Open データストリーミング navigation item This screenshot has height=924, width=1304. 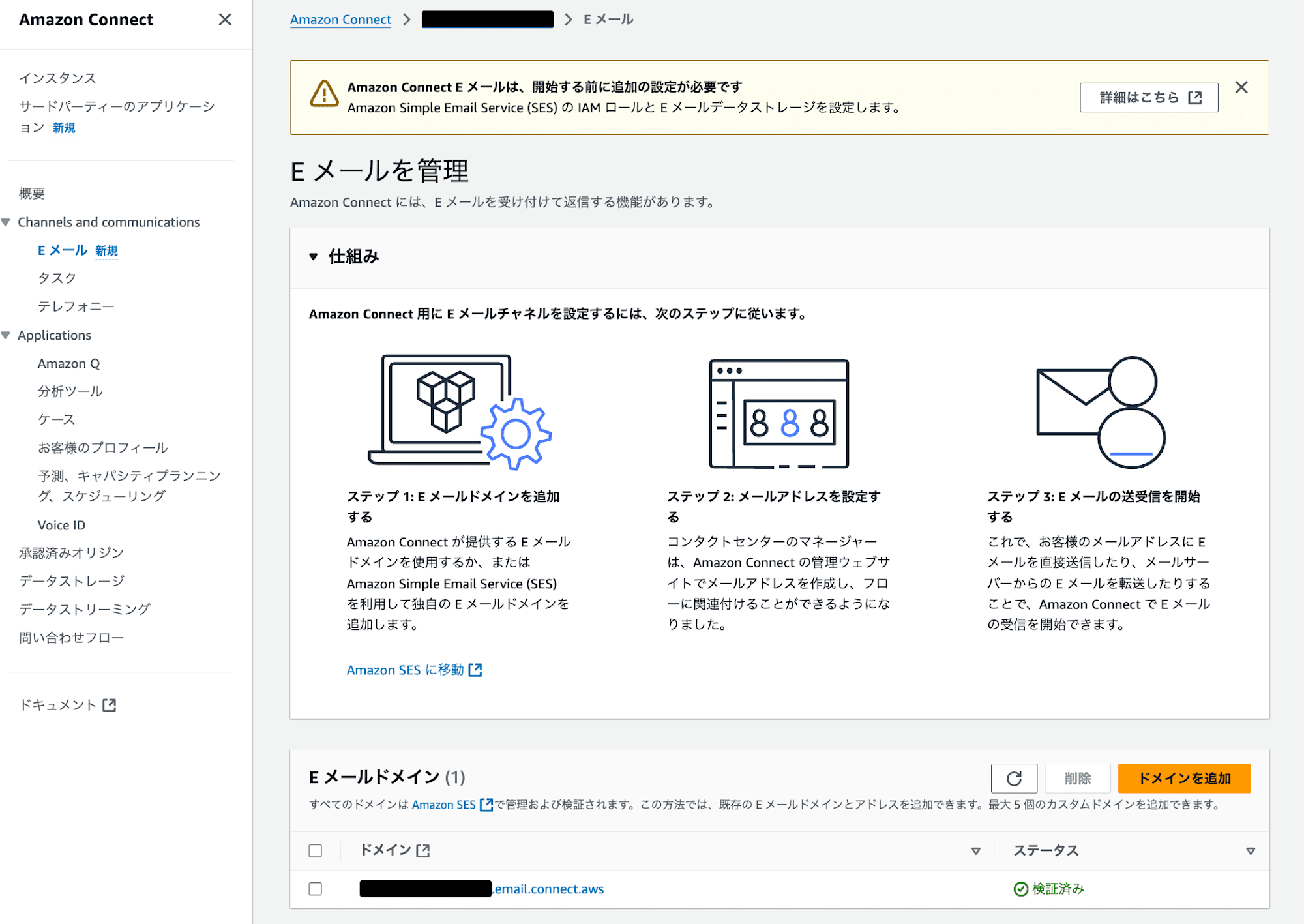tap(85, 609)
